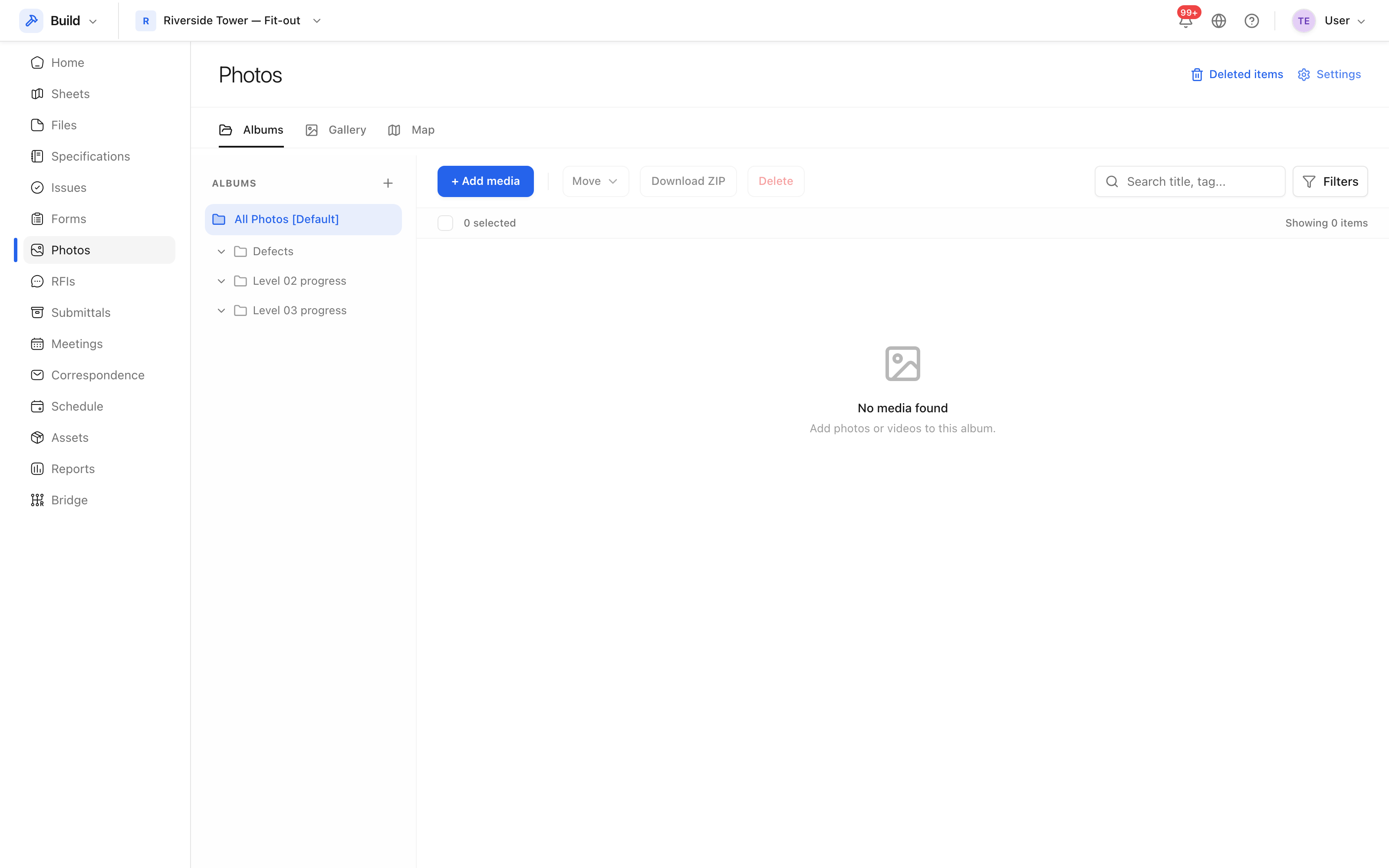
Task: Switch to the Map tab
Action: (411, 130)
